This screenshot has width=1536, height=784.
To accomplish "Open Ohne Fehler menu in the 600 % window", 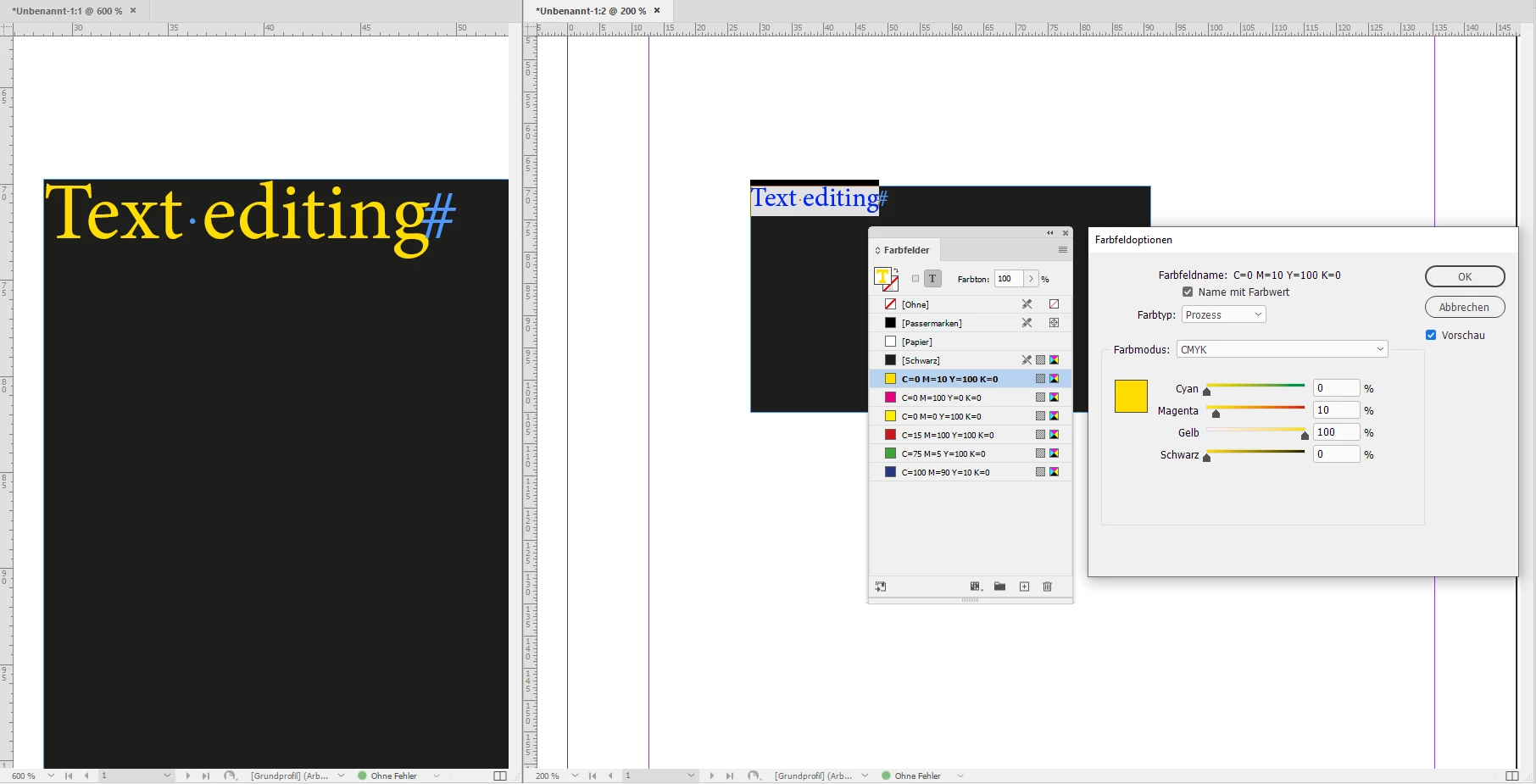I will tap(437, 776).
